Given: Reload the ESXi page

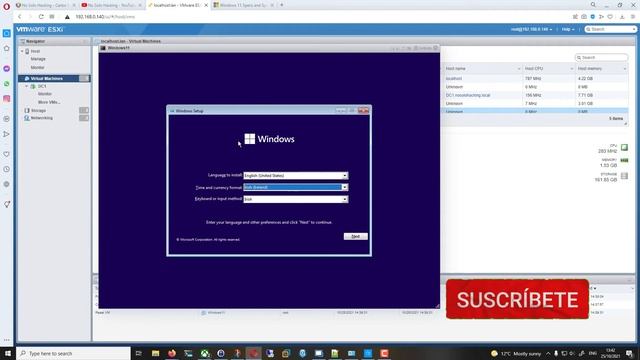Looking at the screenshot, I should [41, 17].
